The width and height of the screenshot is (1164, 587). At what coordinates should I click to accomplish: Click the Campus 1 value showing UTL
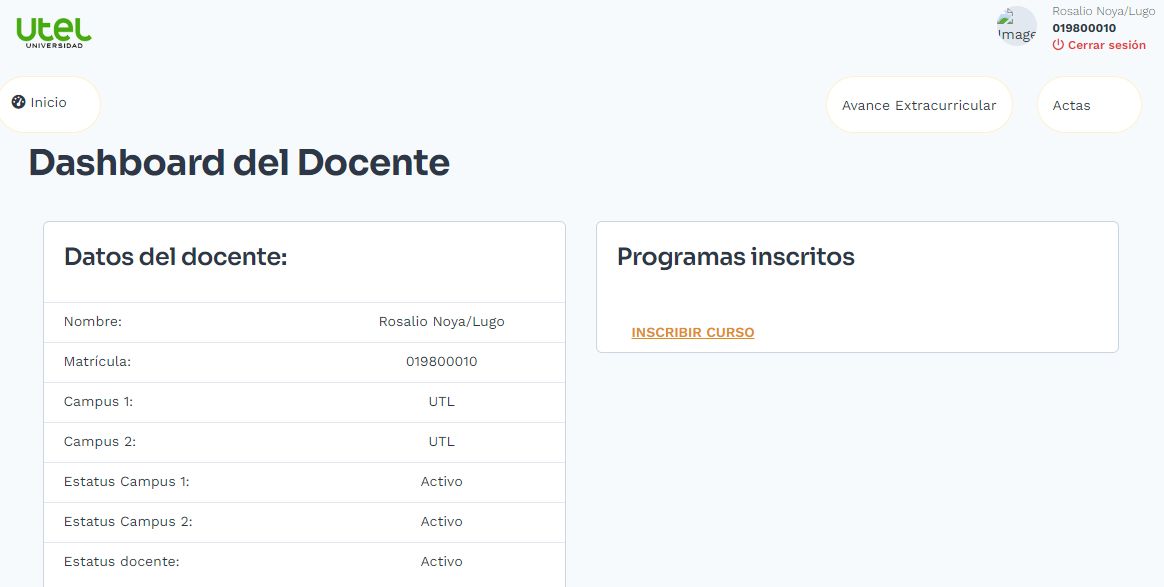(x=441, y=401)
